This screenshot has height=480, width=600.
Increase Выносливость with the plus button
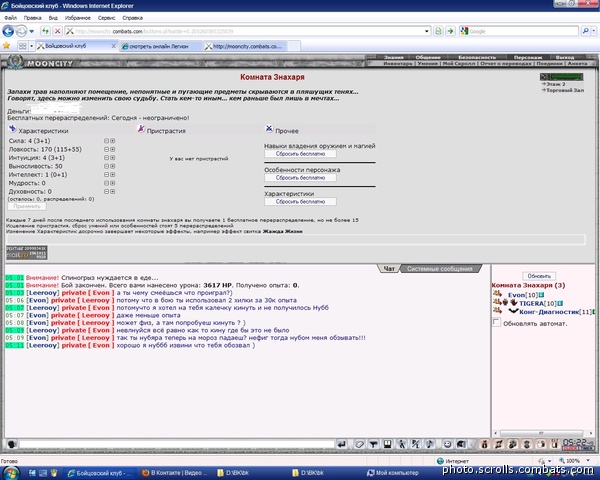(112, 166)
